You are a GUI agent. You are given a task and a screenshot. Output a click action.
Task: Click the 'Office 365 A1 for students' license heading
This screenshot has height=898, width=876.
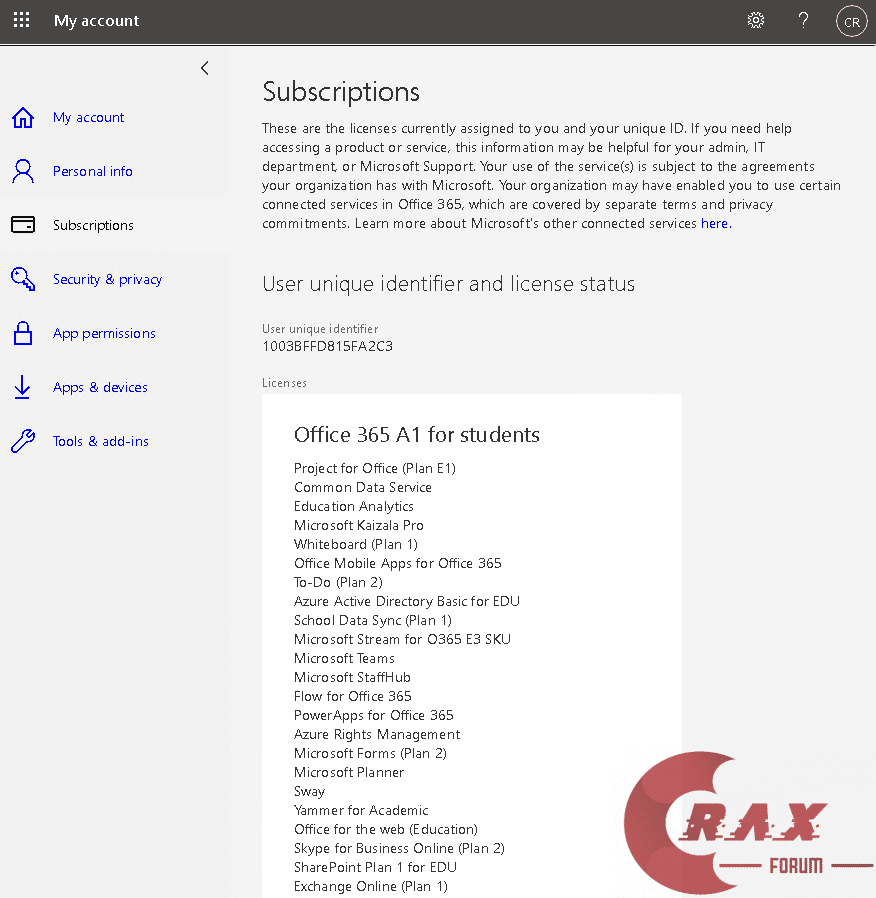pos(417,435)
